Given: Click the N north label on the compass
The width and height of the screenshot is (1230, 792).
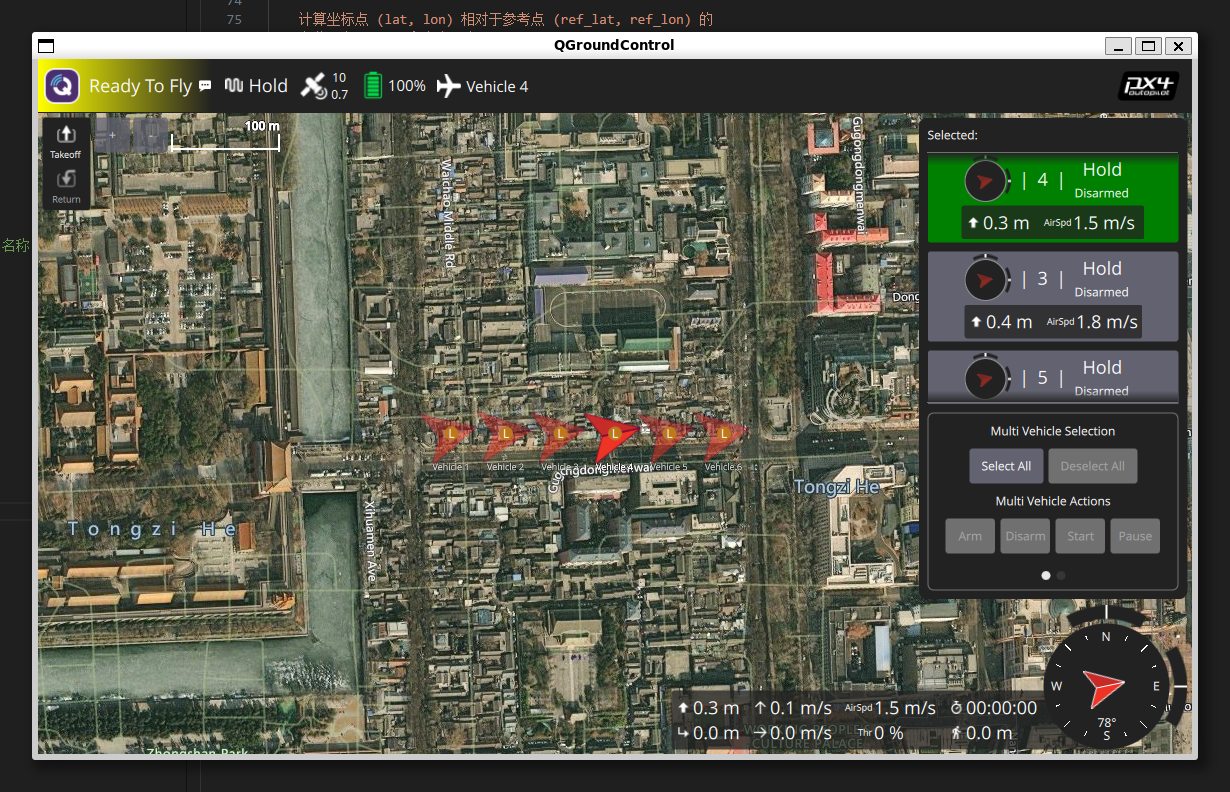Looking at the screenshot, I should coord(1105,637).
